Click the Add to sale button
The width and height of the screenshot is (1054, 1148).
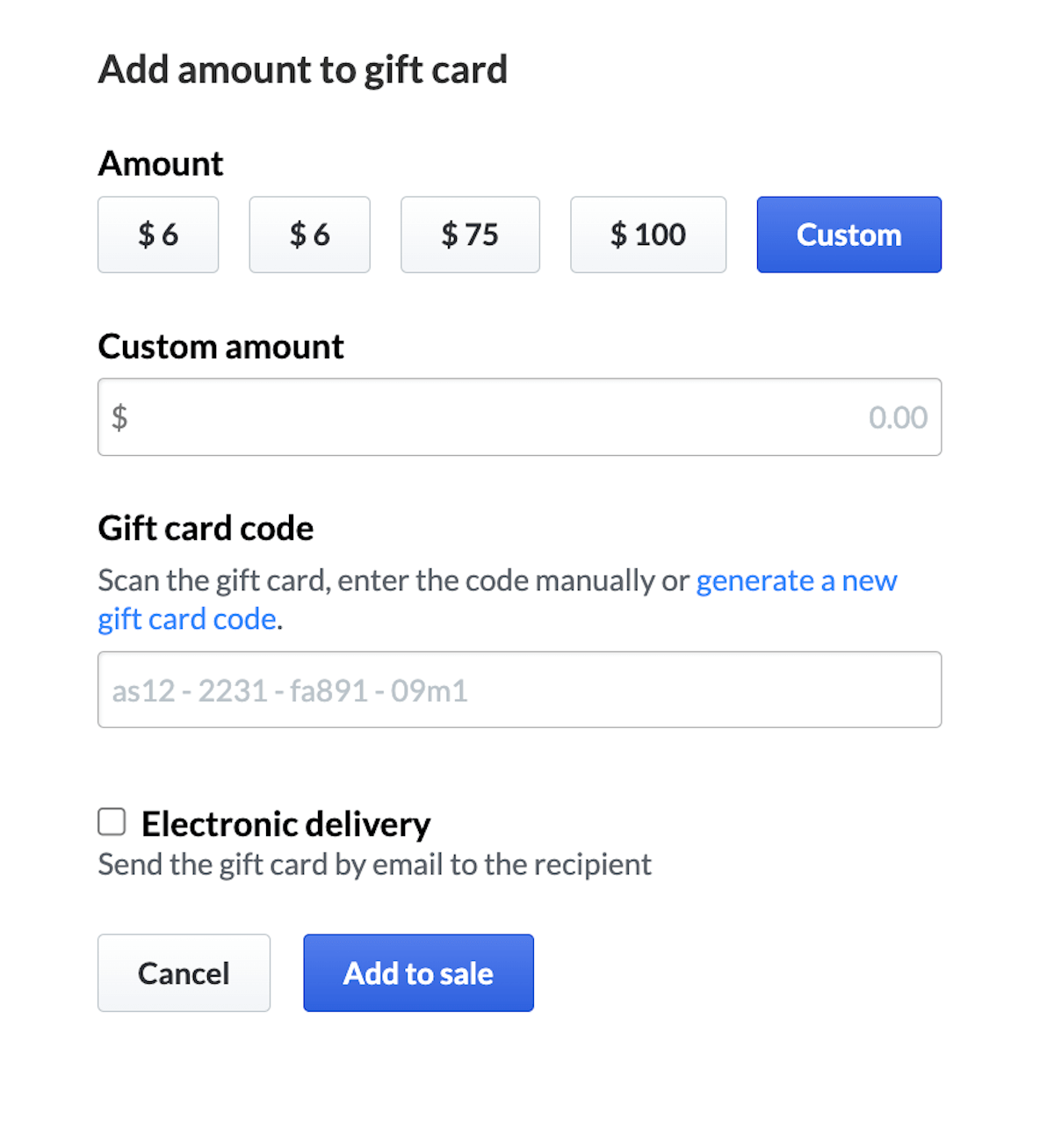tap(418, 973)
